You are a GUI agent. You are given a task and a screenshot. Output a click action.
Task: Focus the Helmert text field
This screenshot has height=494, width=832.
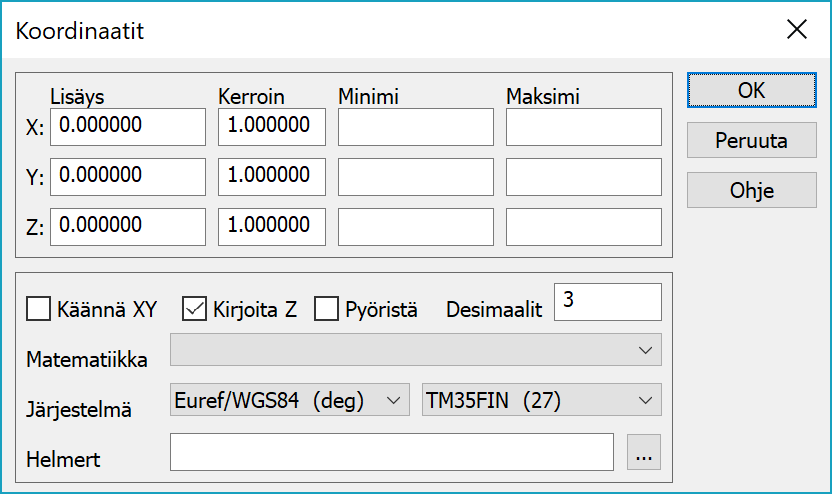391,452
